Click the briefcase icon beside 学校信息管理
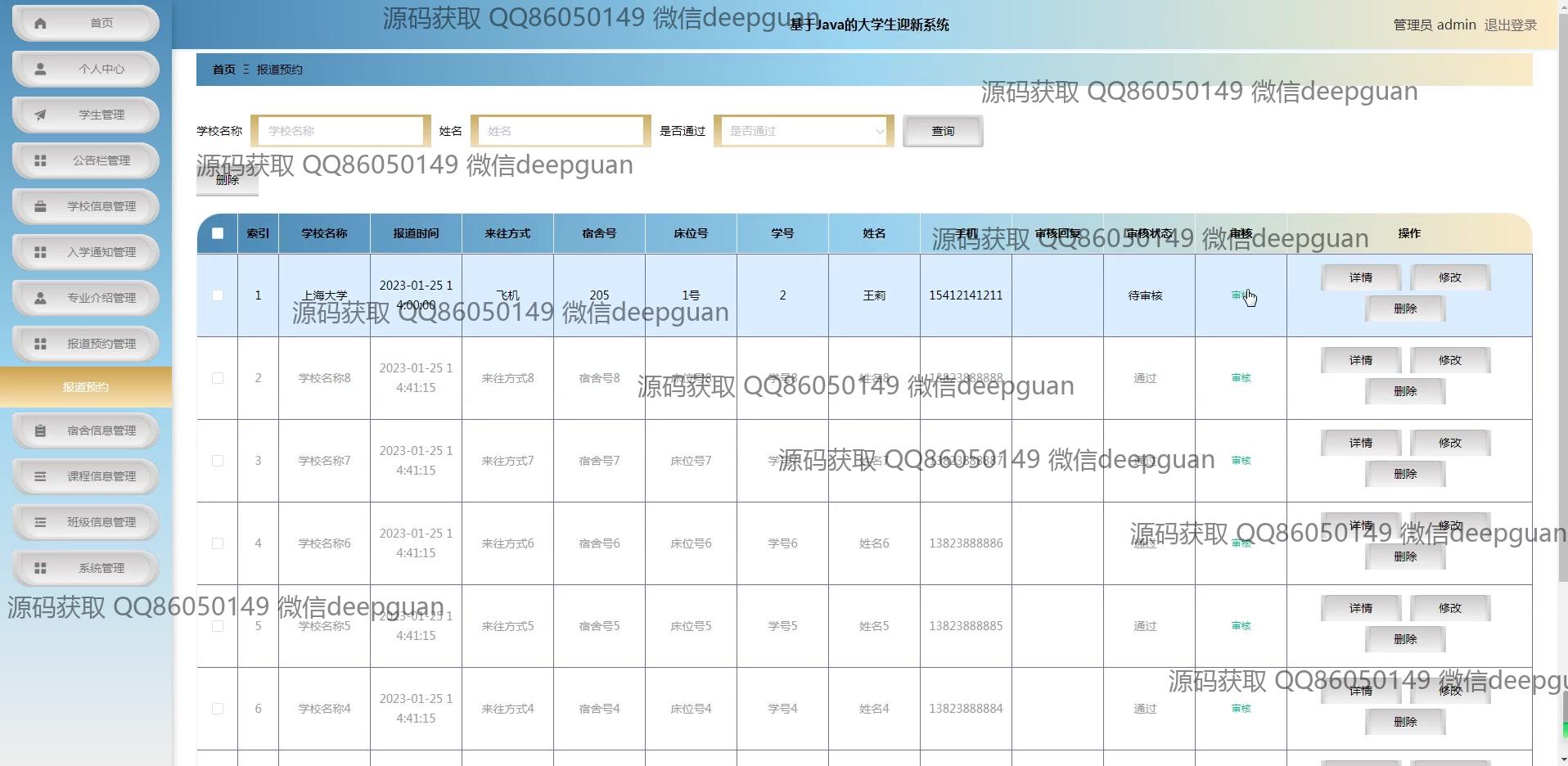 point(40,206)
